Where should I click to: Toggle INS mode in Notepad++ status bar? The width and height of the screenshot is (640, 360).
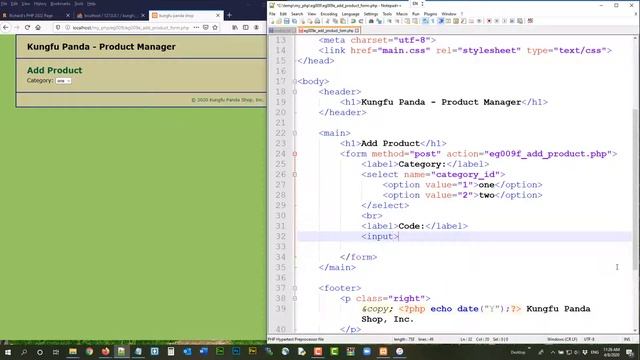tap(627, 339)
